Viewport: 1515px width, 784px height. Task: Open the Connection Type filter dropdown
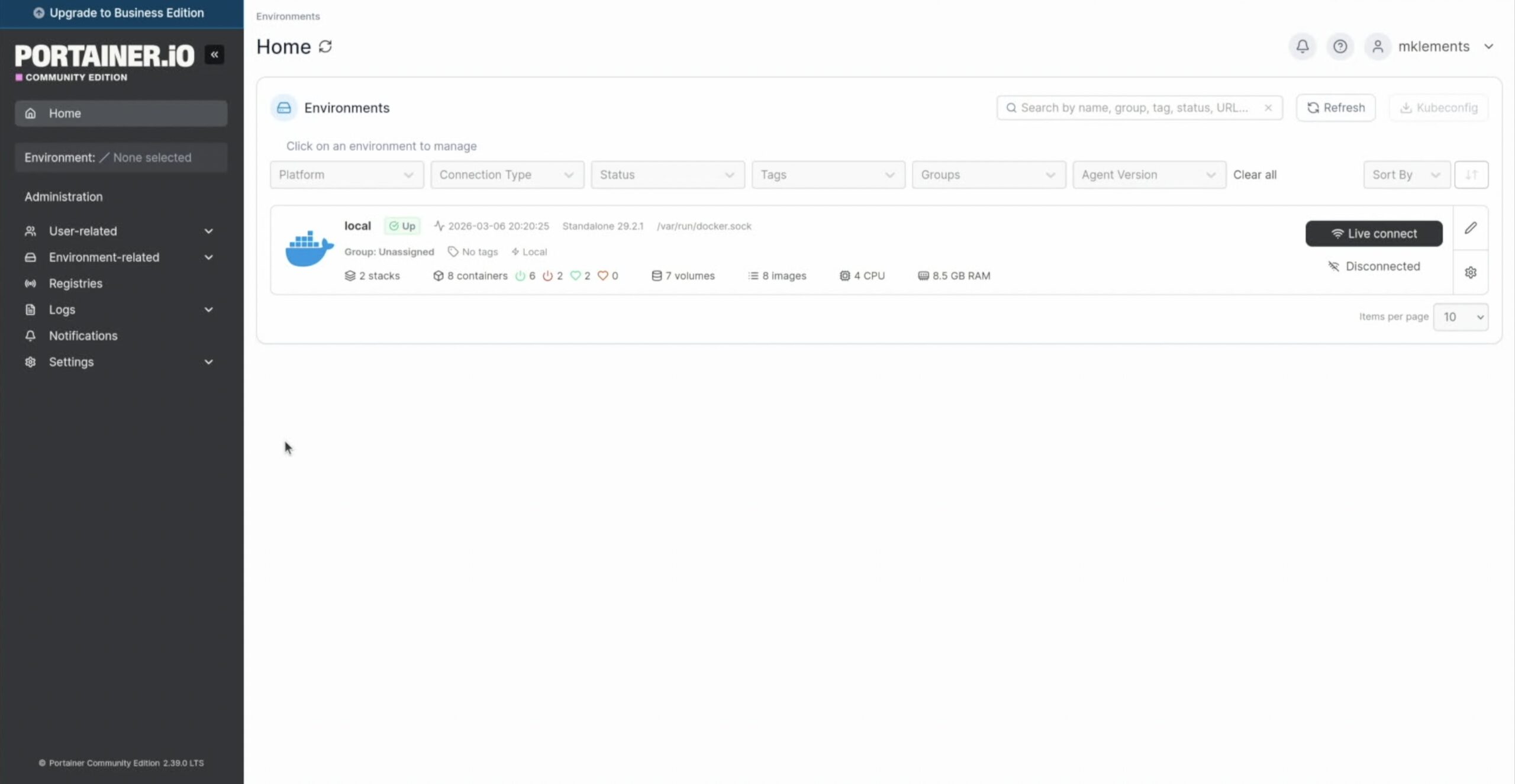pos(507,175)
